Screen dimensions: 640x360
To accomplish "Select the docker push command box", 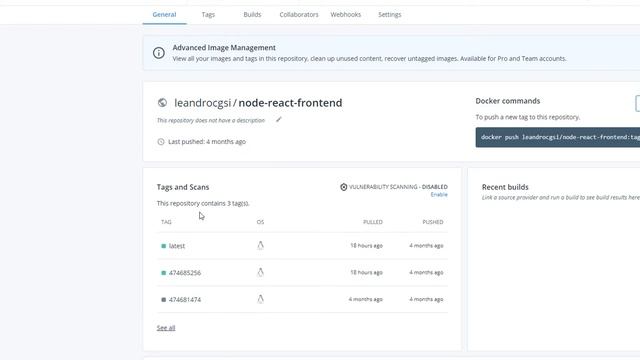I will [x=558, y=137].
